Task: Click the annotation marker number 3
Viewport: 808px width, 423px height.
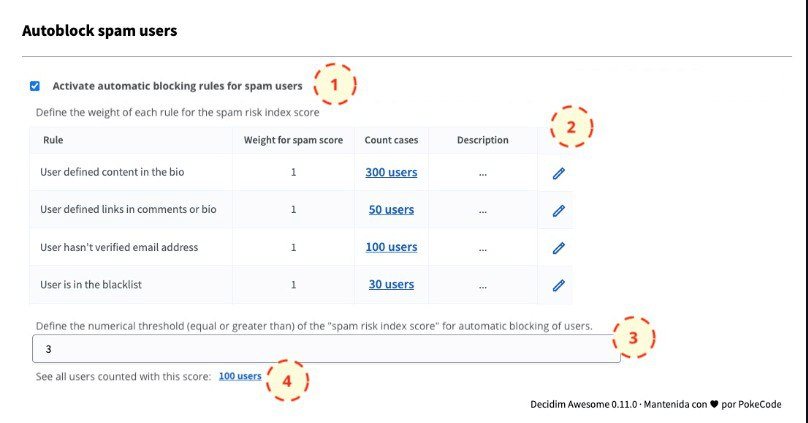Action: tap(633, 337)
